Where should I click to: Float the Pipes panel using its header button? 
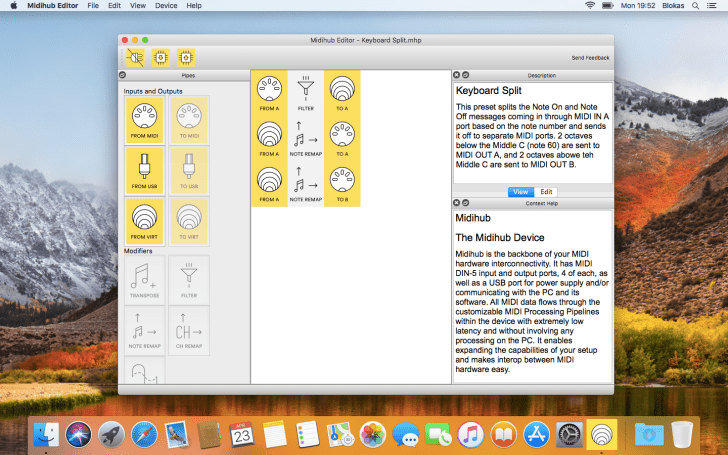pos(123,75)
